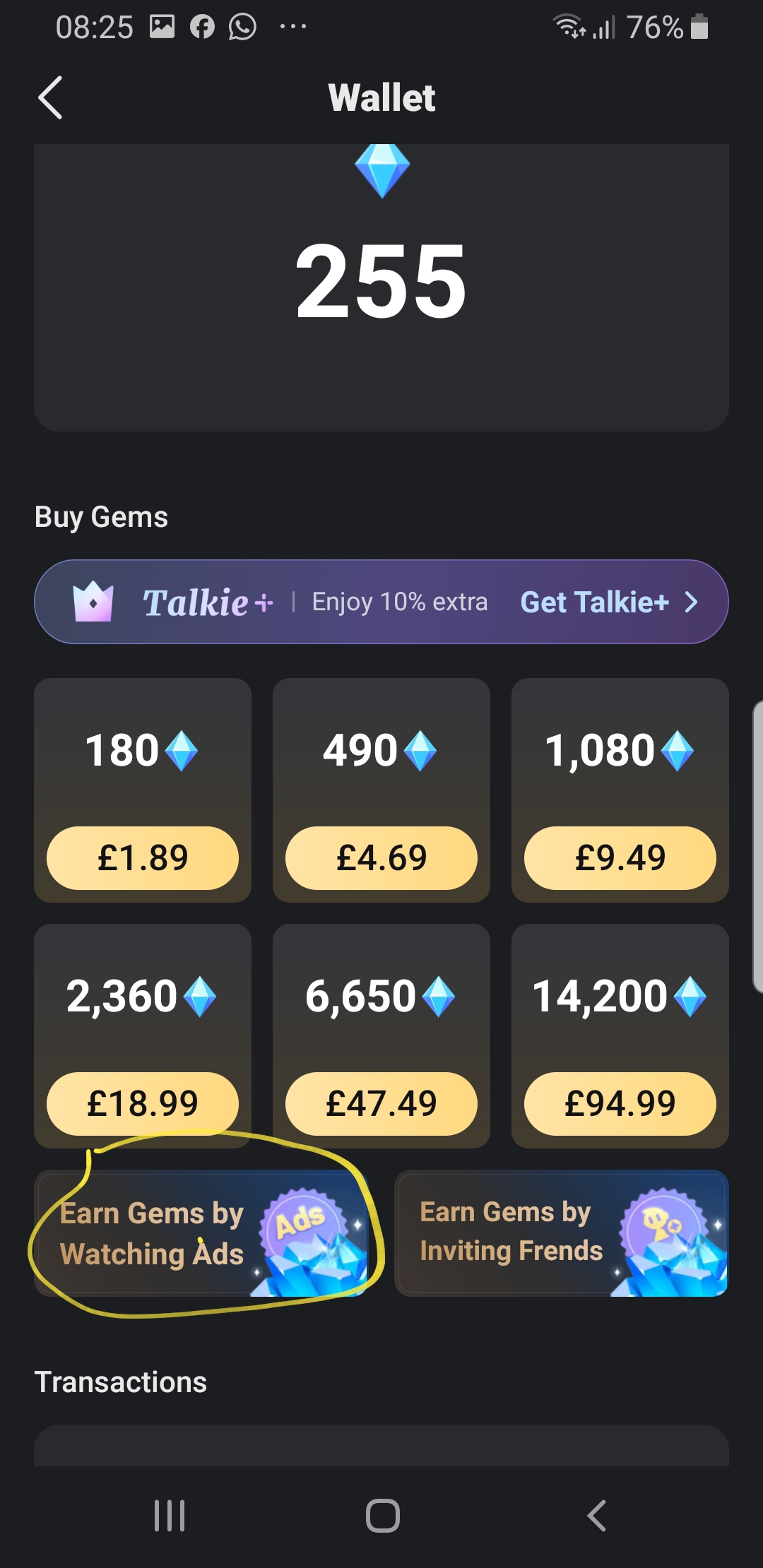Buy 180 gems for £1.89
Screen dimensions: 763x1568
coord(143,857)
